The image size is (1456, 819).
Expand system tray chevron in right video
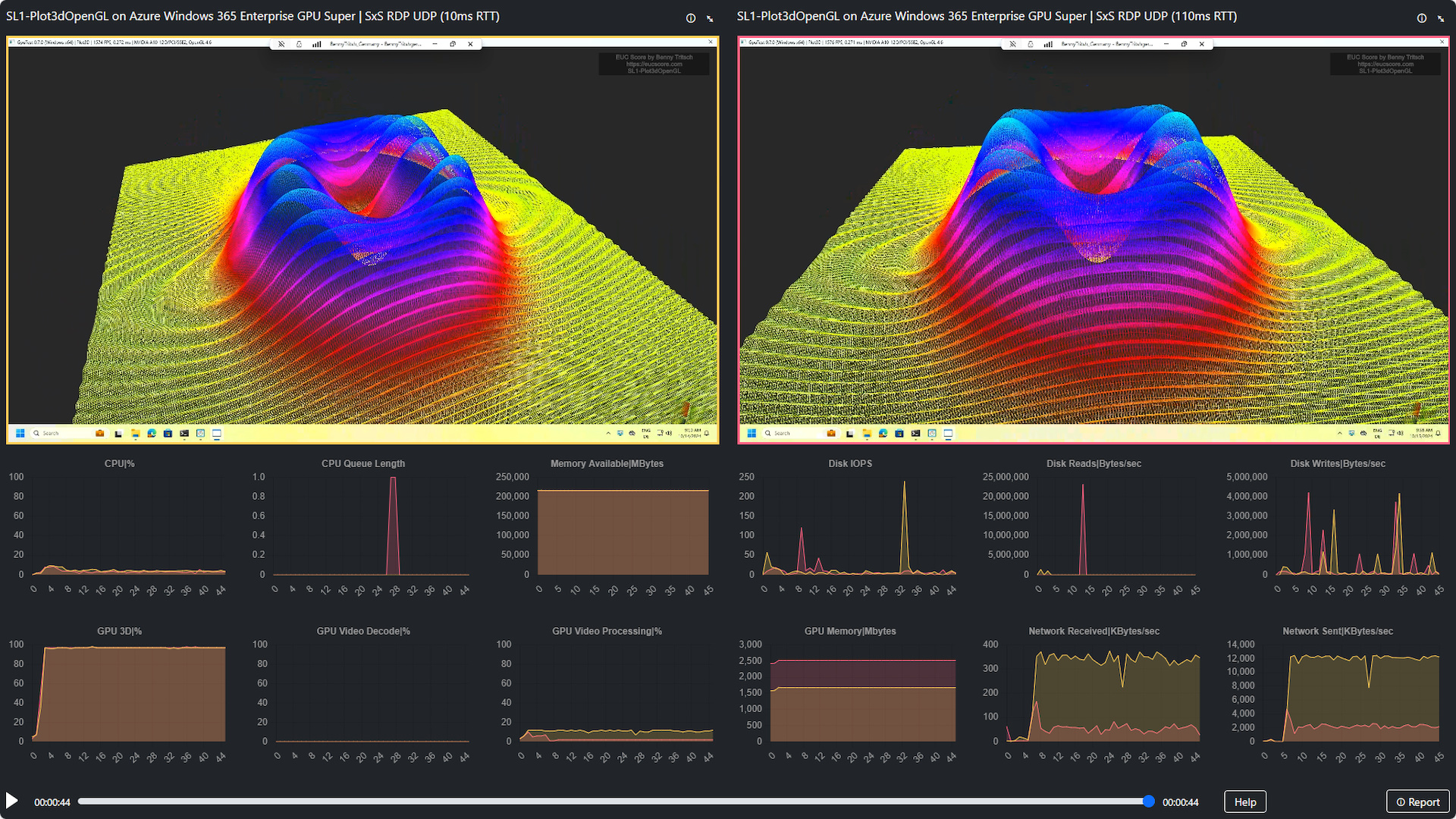[x=1339, y=434]
